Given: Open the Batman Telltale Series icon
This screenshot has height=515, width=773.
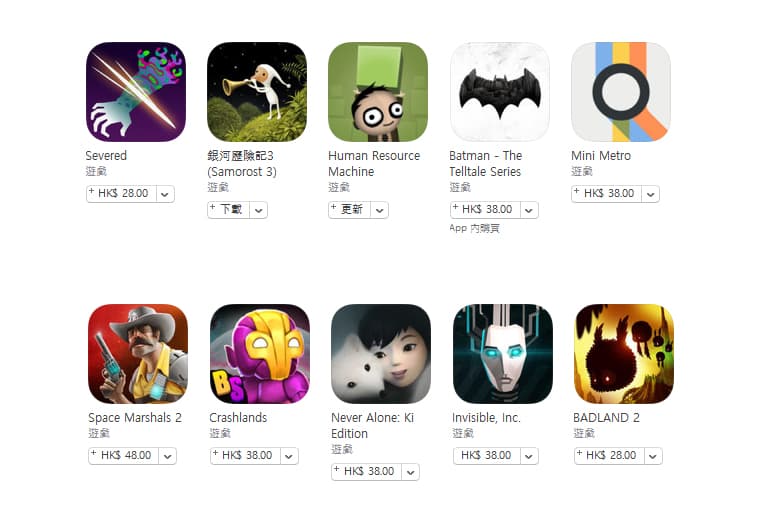Looking at the screenshot, I should [499, 92].
